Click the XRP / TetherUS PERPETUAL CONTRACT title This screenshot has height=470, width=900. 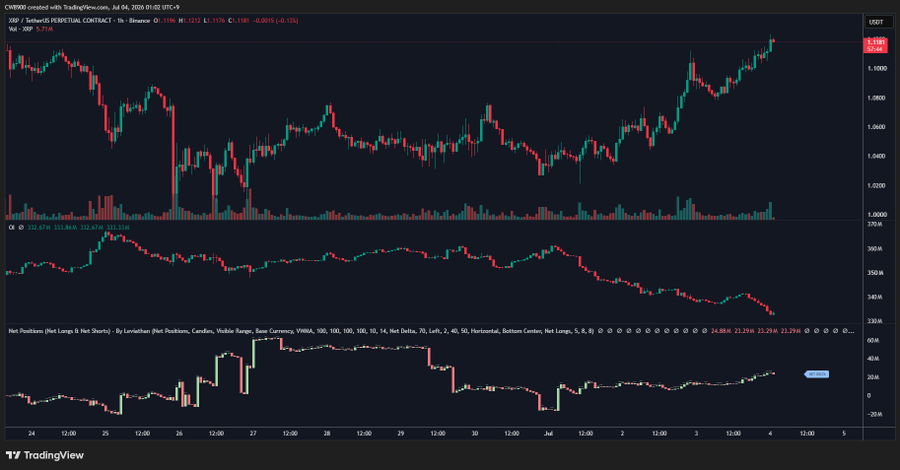point(60,21)
